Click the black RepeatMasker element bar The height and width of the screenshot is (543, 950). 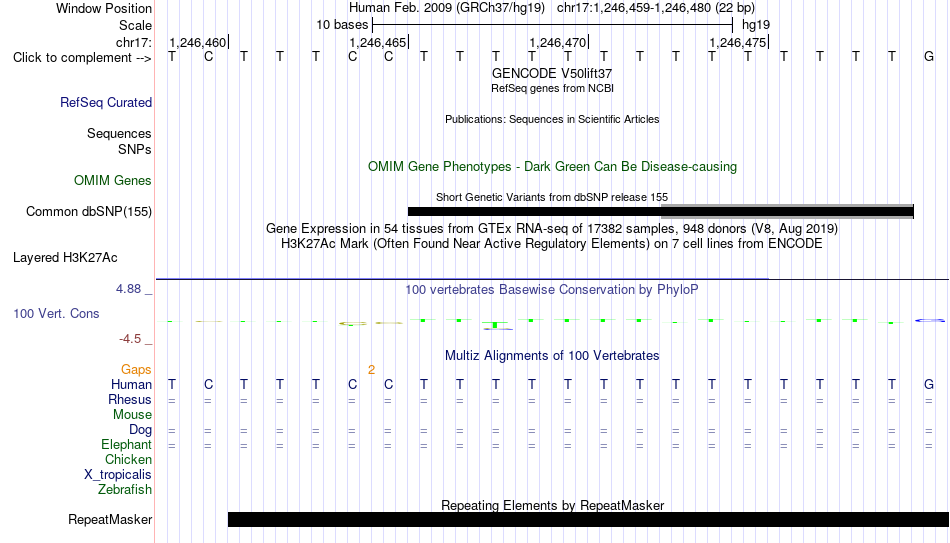coord(588,519)
